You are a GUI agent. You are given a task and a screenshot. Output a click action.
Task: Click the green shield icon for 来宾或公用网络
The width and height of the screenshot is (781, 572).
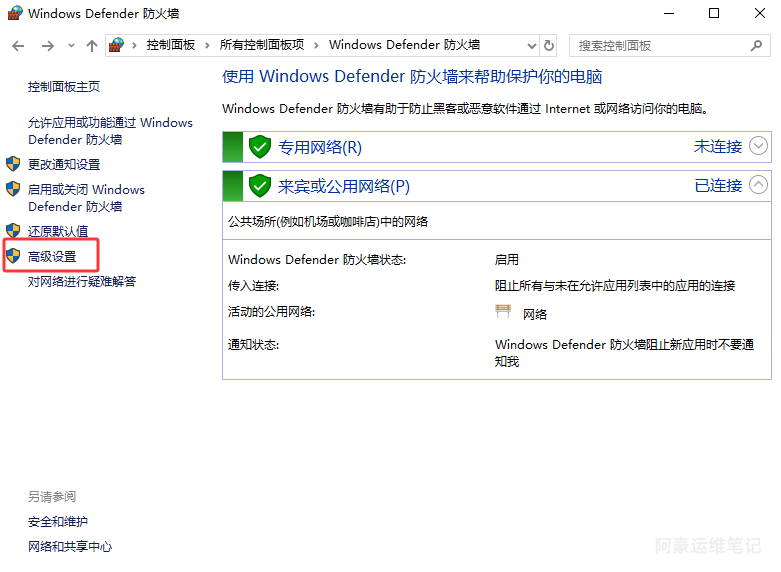[260, 186]
